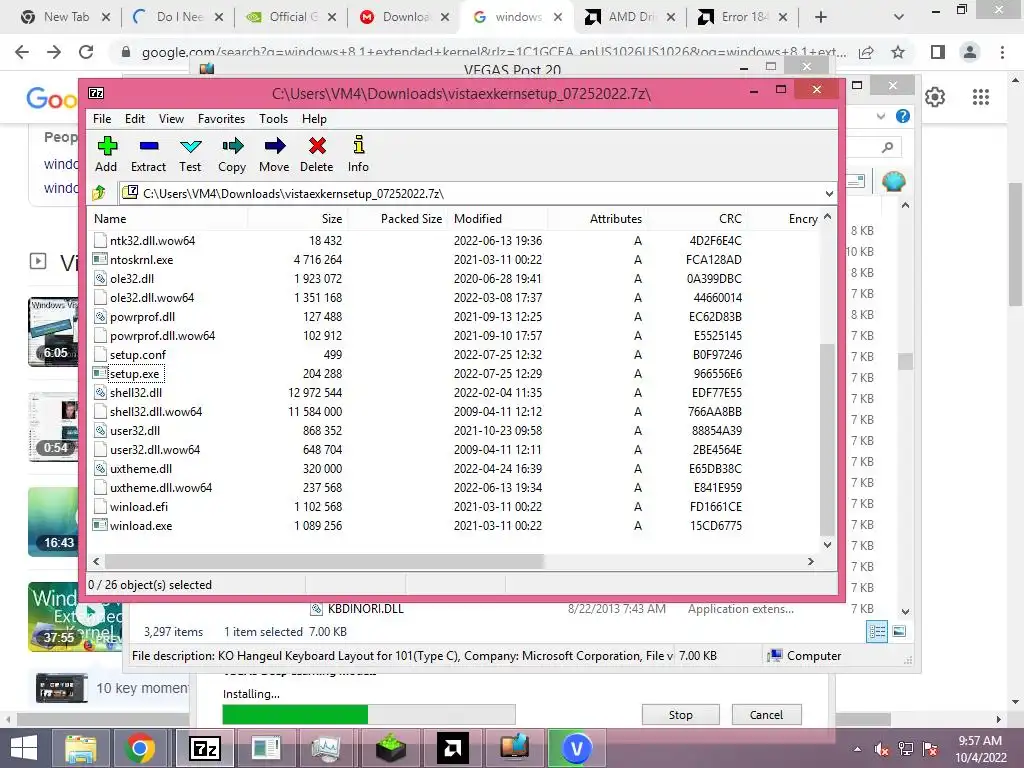
Task: Click the Add toolbar icon in 7-Zip
Action: pos(106,154)
